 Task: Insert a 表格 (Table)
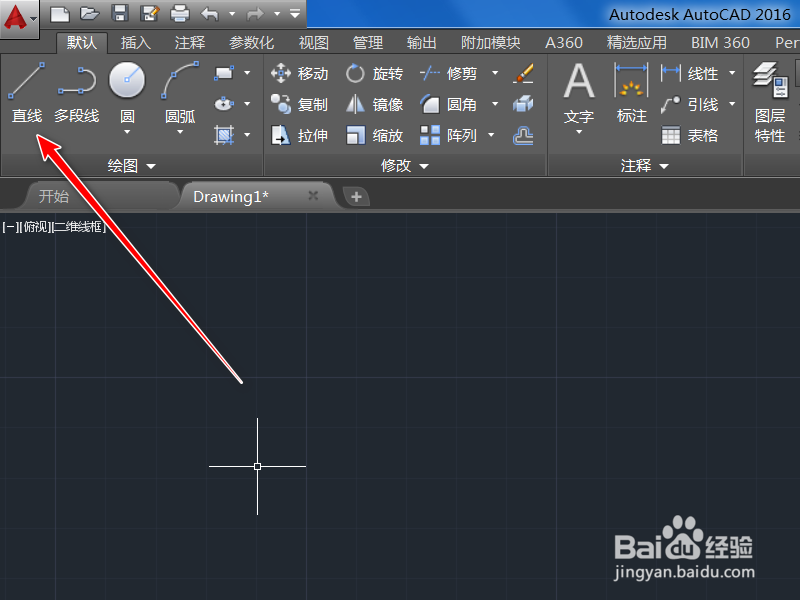(x=689, y=136)
